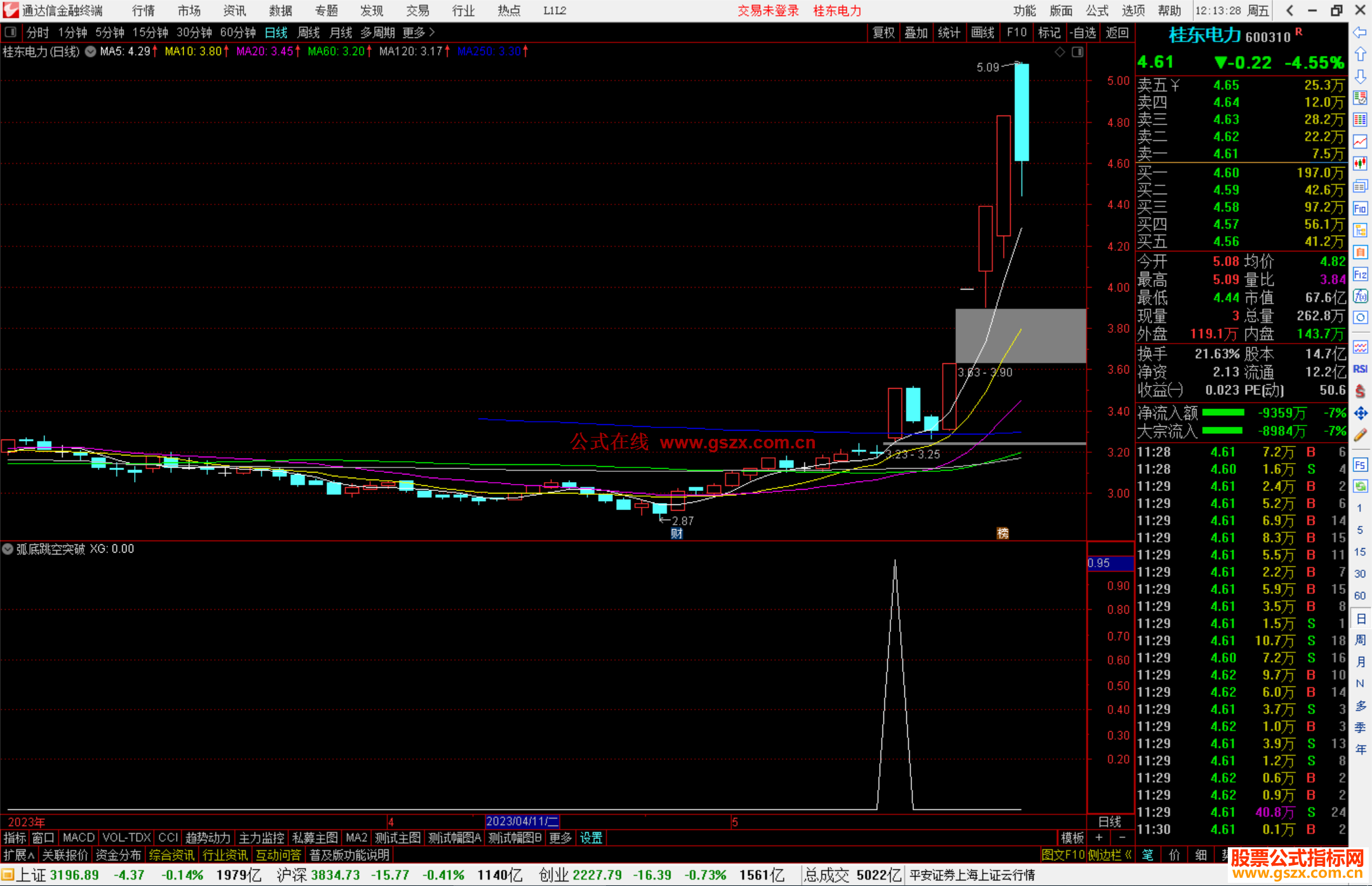Click the 财 marker below candlesticks
This screenshot has width=1372, height=886.
click(676, 534)
